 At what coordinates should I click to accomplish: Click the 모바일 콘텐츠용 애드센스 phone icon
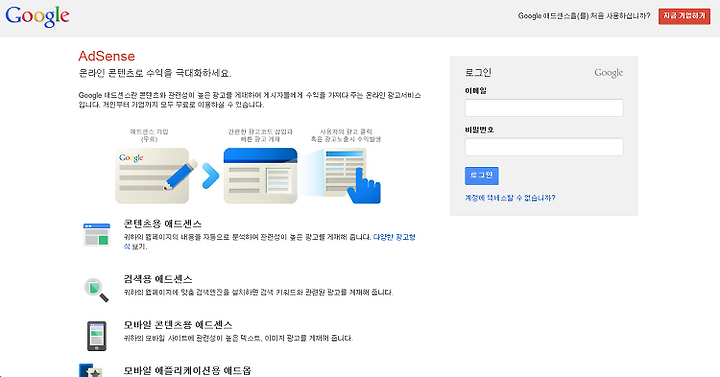(x=96, y=336)
